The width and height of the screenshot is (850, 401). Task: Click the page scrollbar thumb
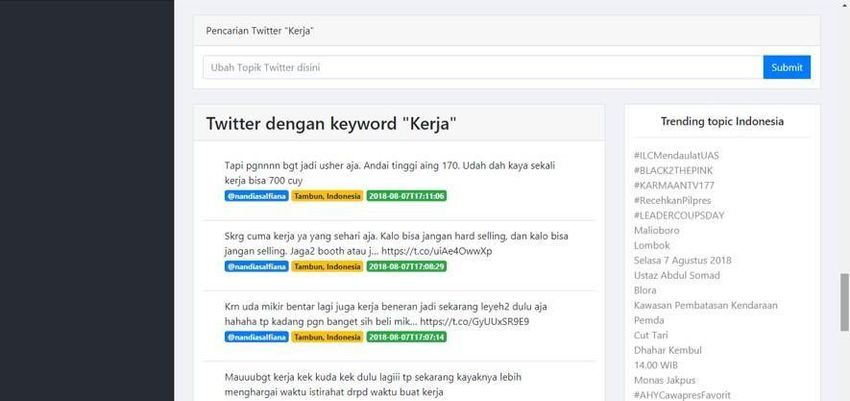point(844,302)
